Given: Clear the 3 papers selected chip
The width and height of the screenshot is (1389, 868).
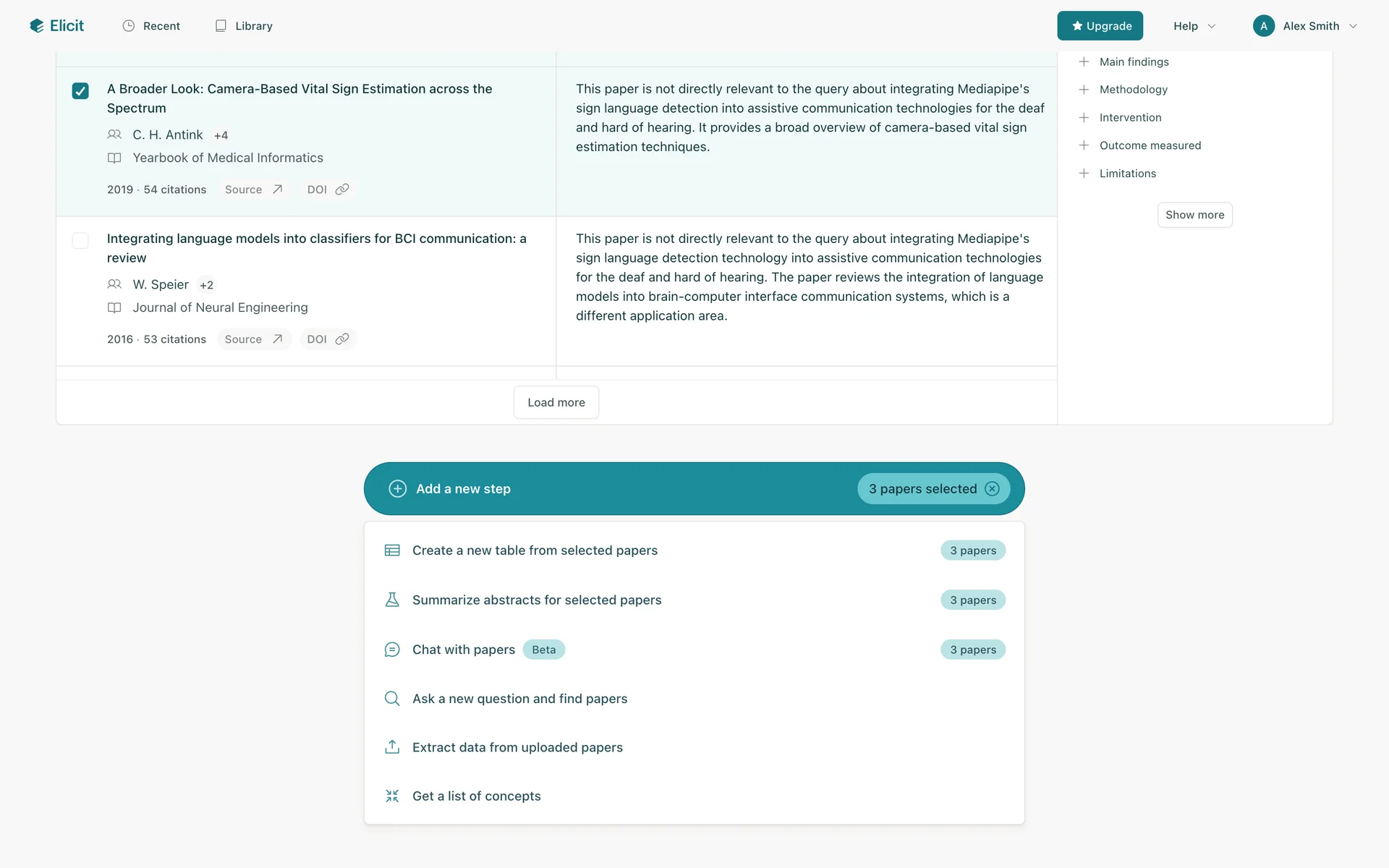Looking at the screenshot, I should pos(993,489).
